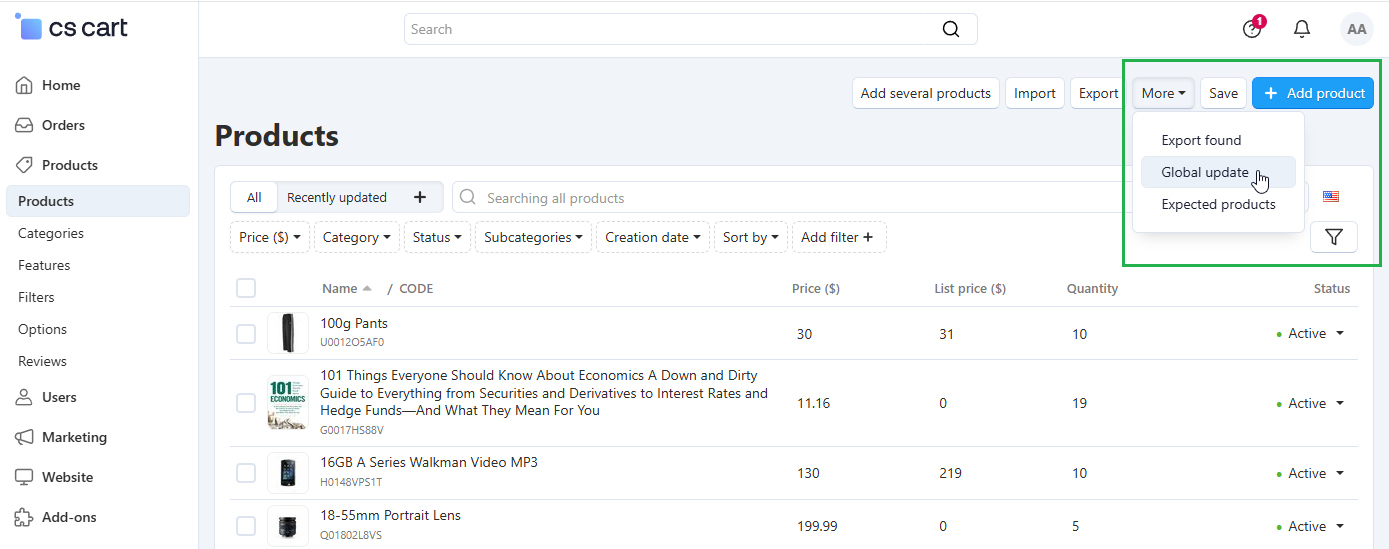This screenshot has width=1389, height=549.
Task: Click Add several products button
Action: [926, 93]
